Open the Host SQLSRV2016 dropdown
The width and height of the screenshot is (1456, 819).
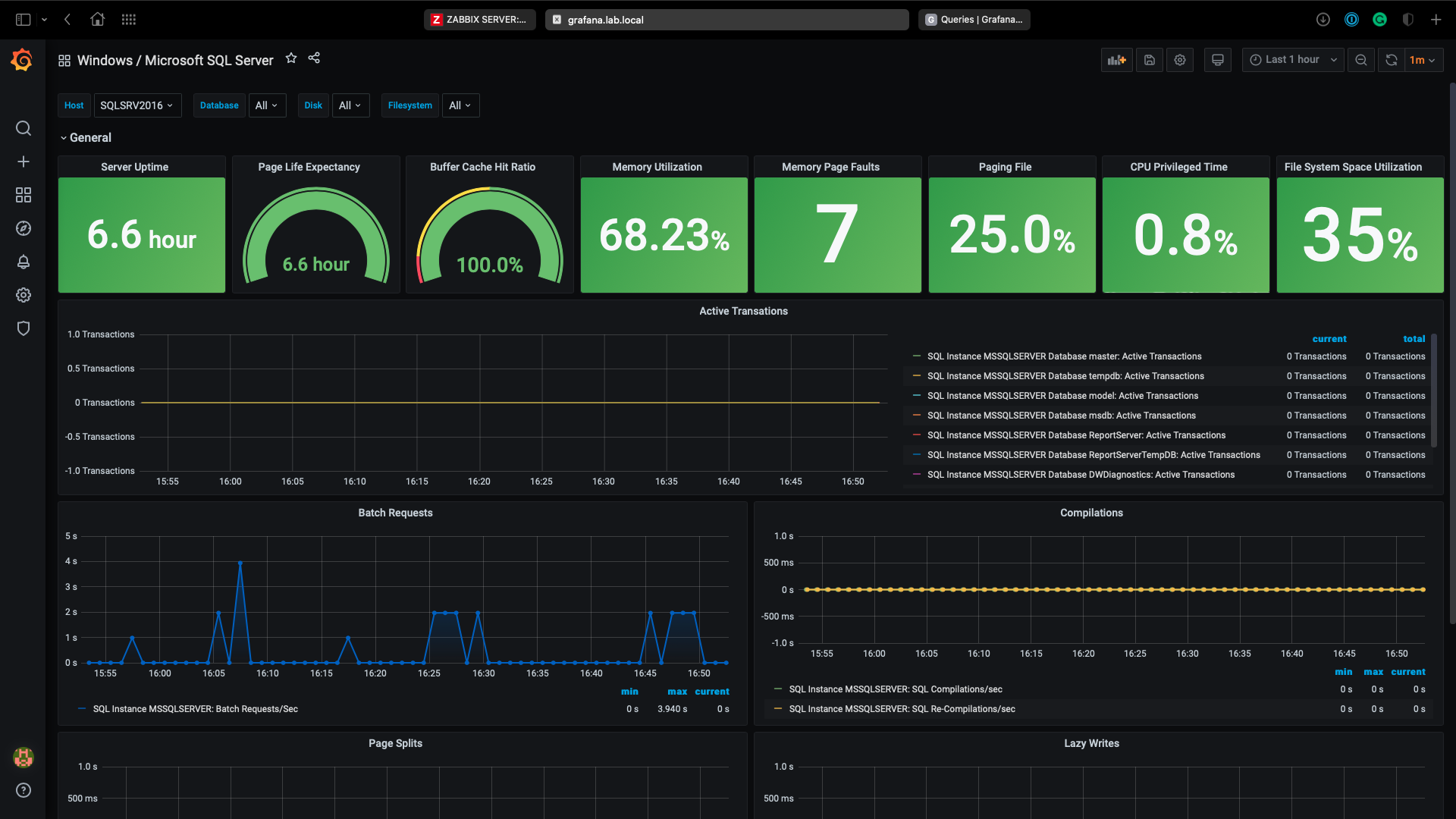tap(137, 105)
